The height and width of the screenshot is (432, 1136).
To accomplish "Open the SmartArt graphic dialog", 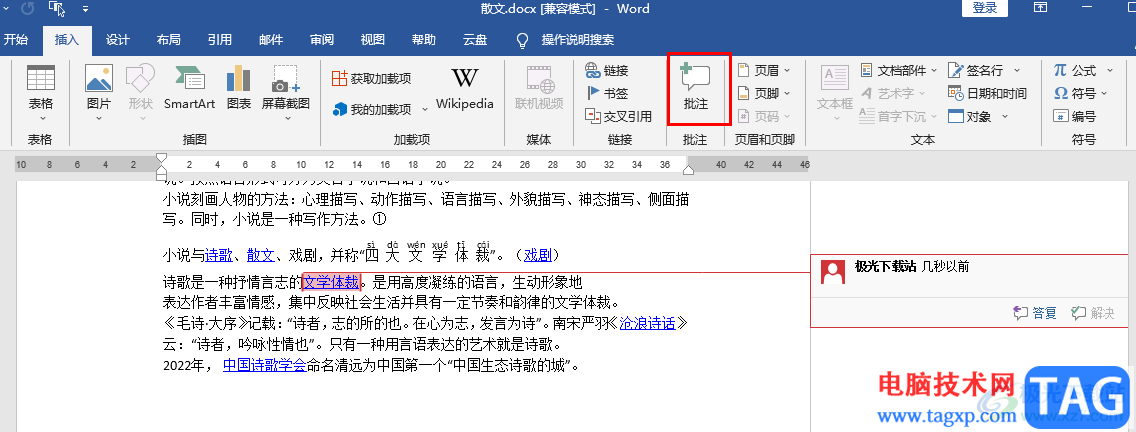I will click(x=189, y=88).
